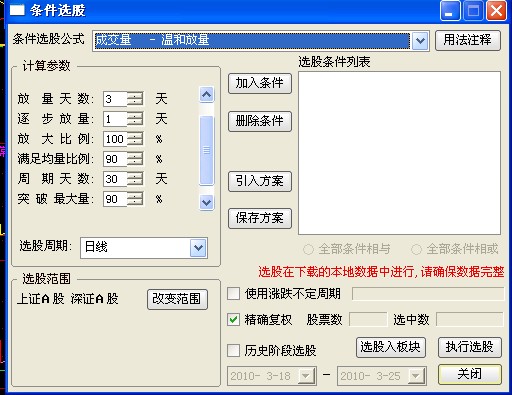Select the 全部条件相或 radio button

[x=416, y=249]
